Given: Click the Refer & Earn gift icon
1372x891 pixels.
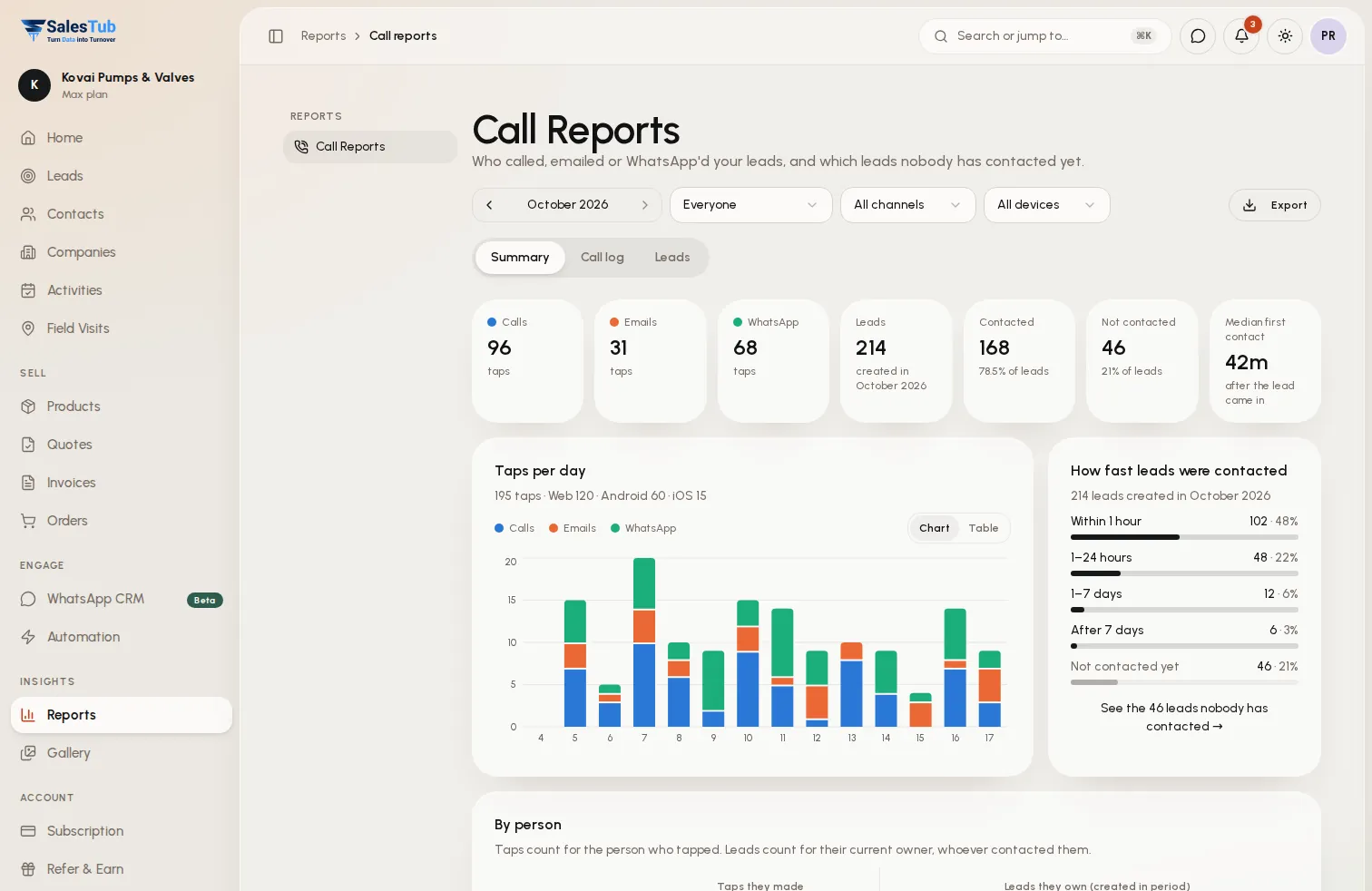Looking at the screenshot, I should coord(28,869).
